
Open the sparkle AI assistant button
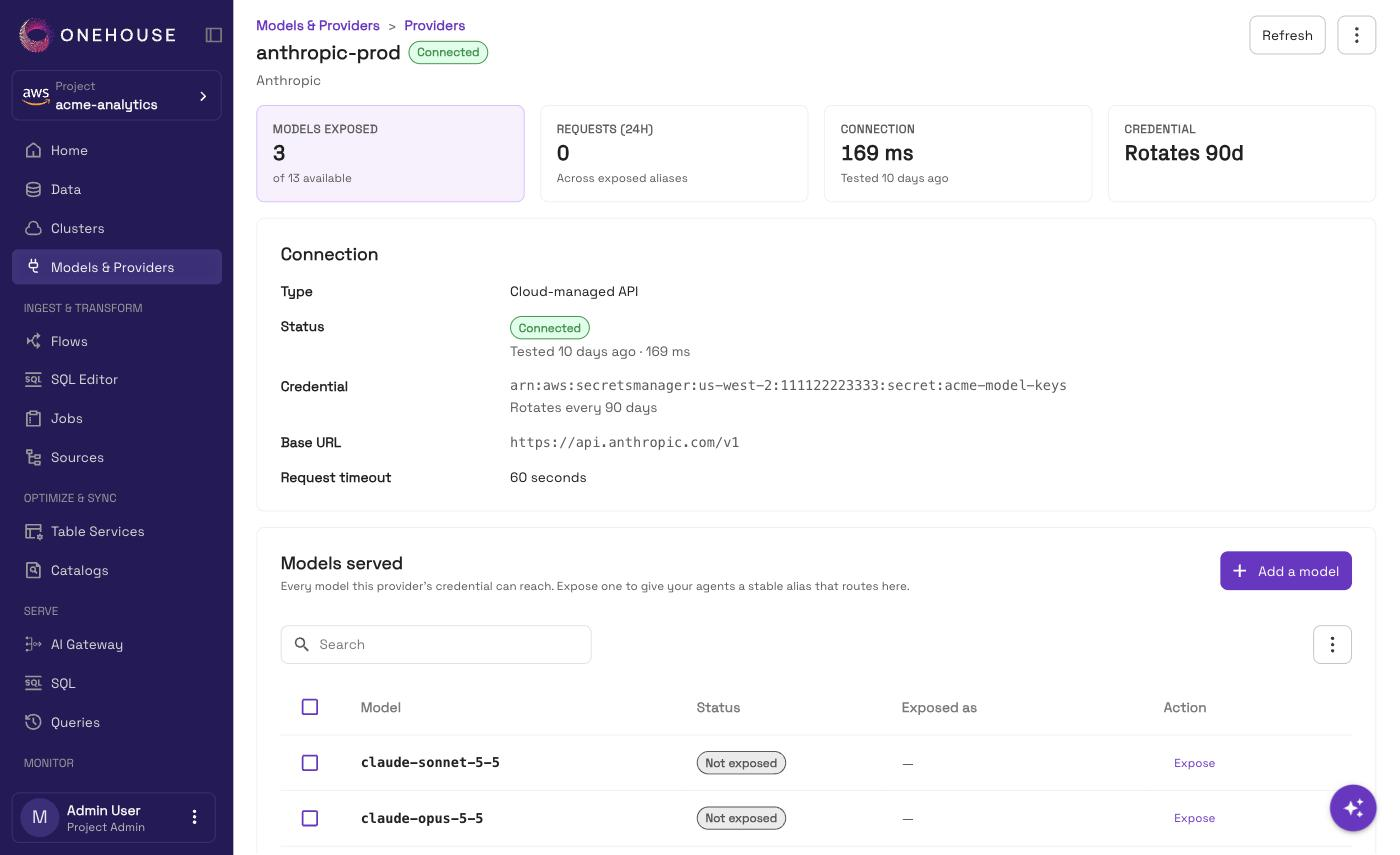(1353, 807)
